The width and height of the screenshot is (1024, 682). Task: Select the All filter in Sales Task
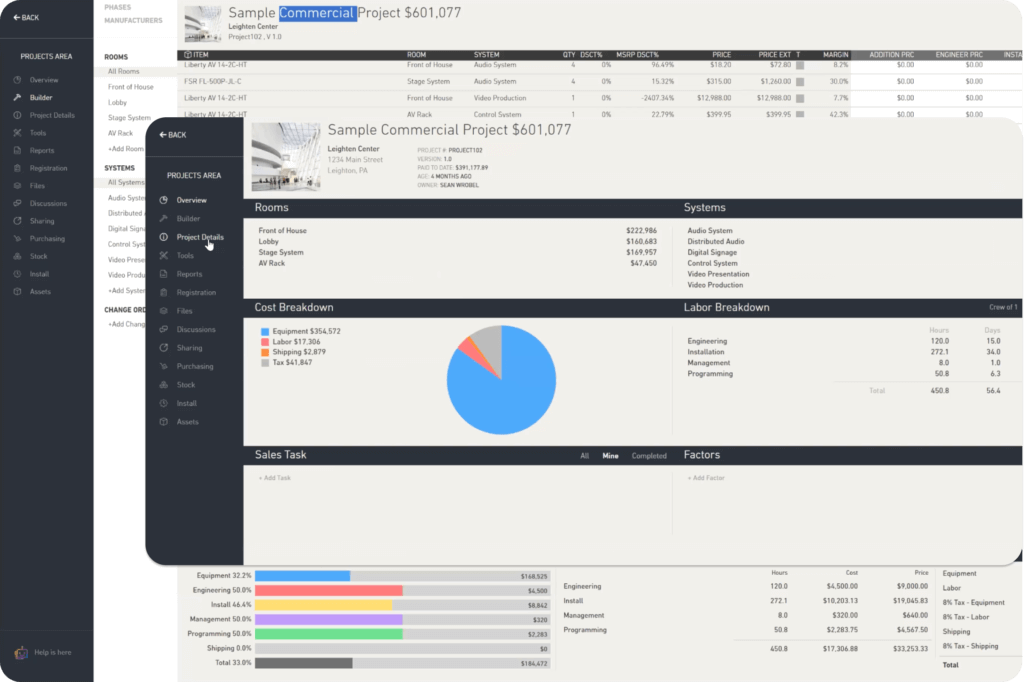[x=585, y=456]
